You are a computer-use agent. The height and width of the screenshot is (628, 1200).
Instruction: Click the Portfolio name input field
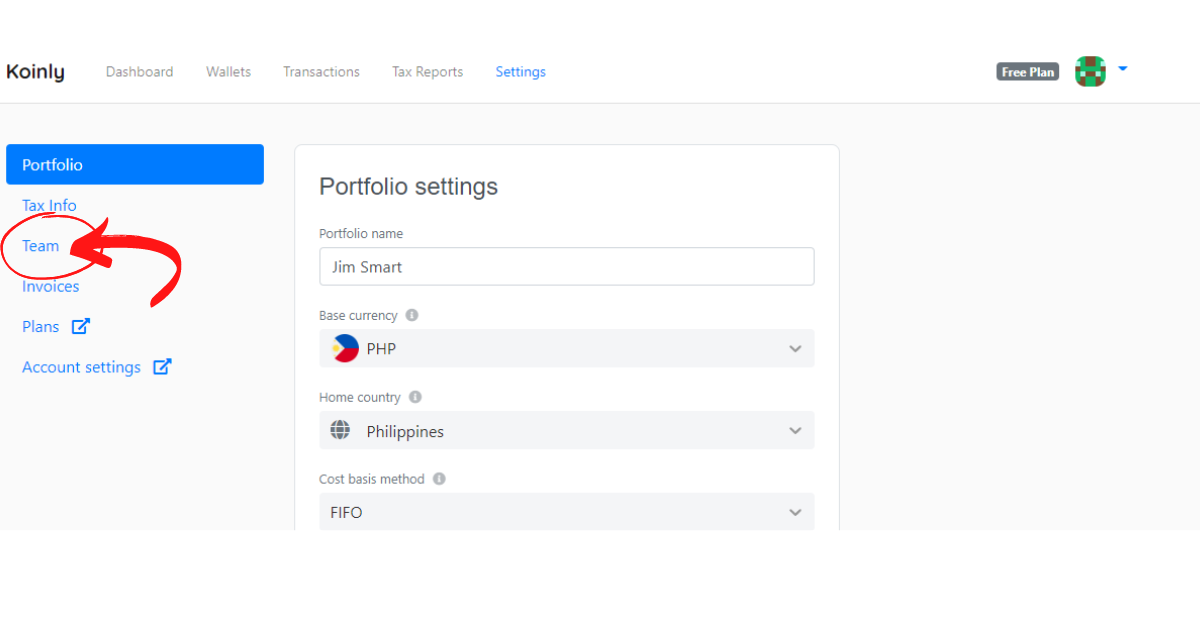566,267
